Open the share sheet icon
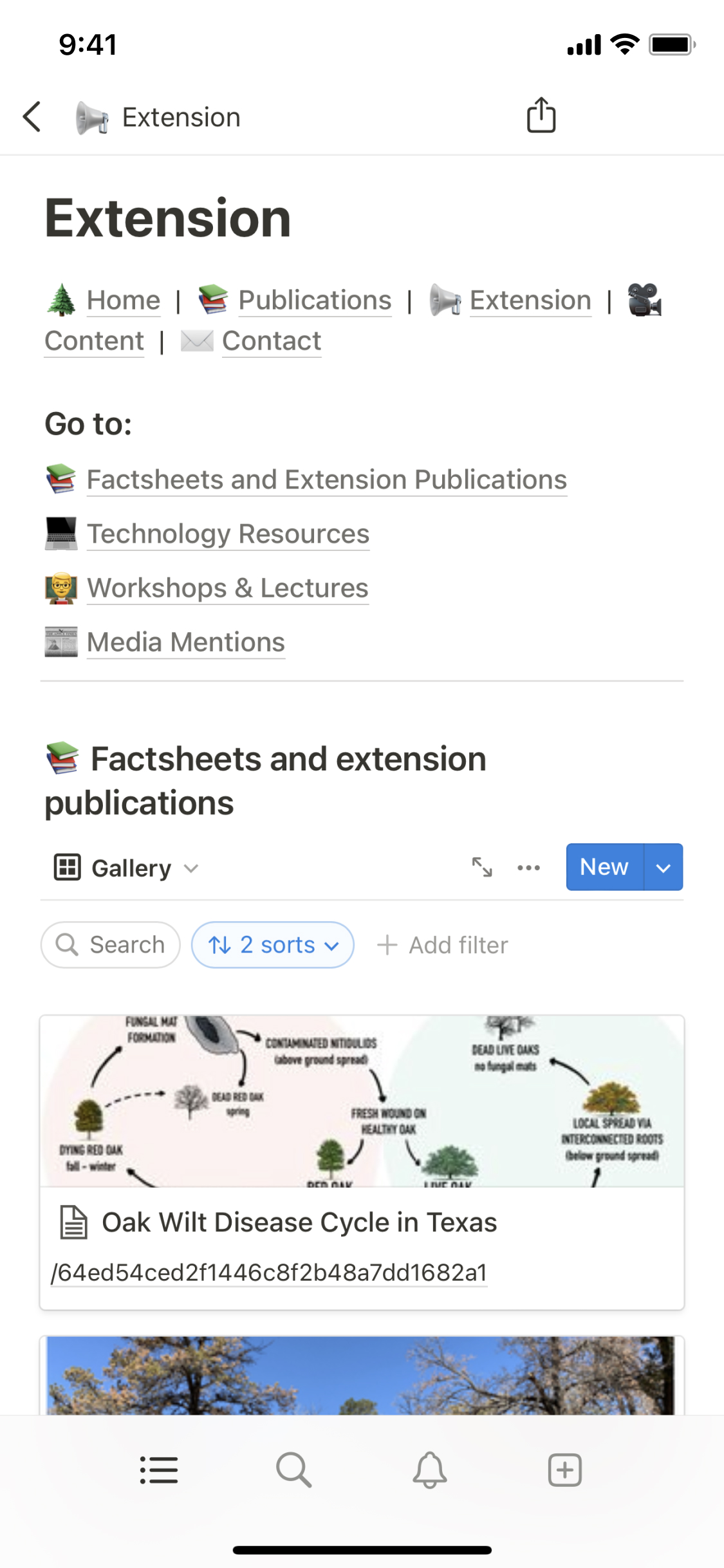The width and height of the screenshot is (724, 1568). (541, 116)
